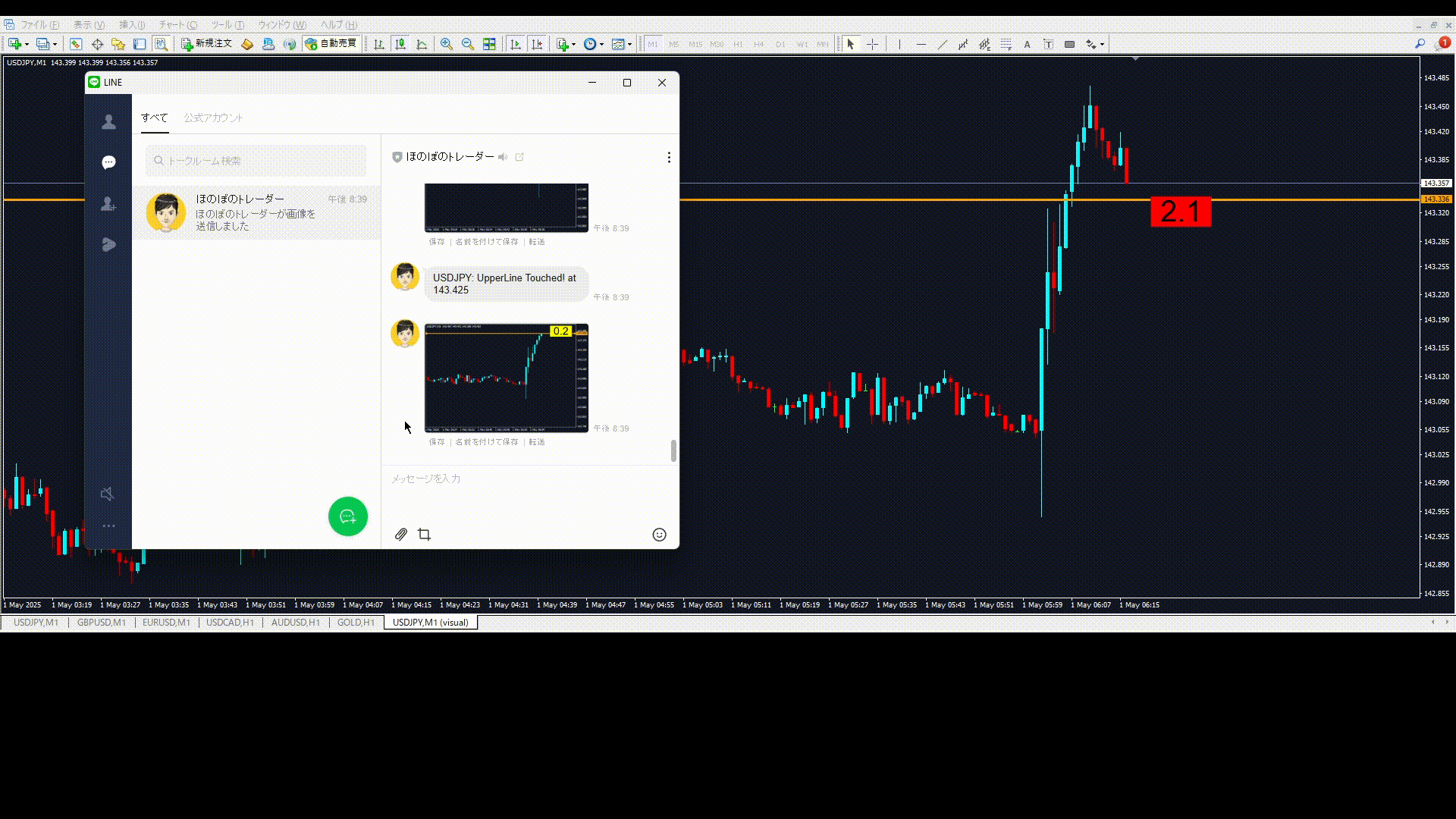Toggle candlestick chart display mode
Viewport: 1456px width, 819px height.
tap(400, 44)
